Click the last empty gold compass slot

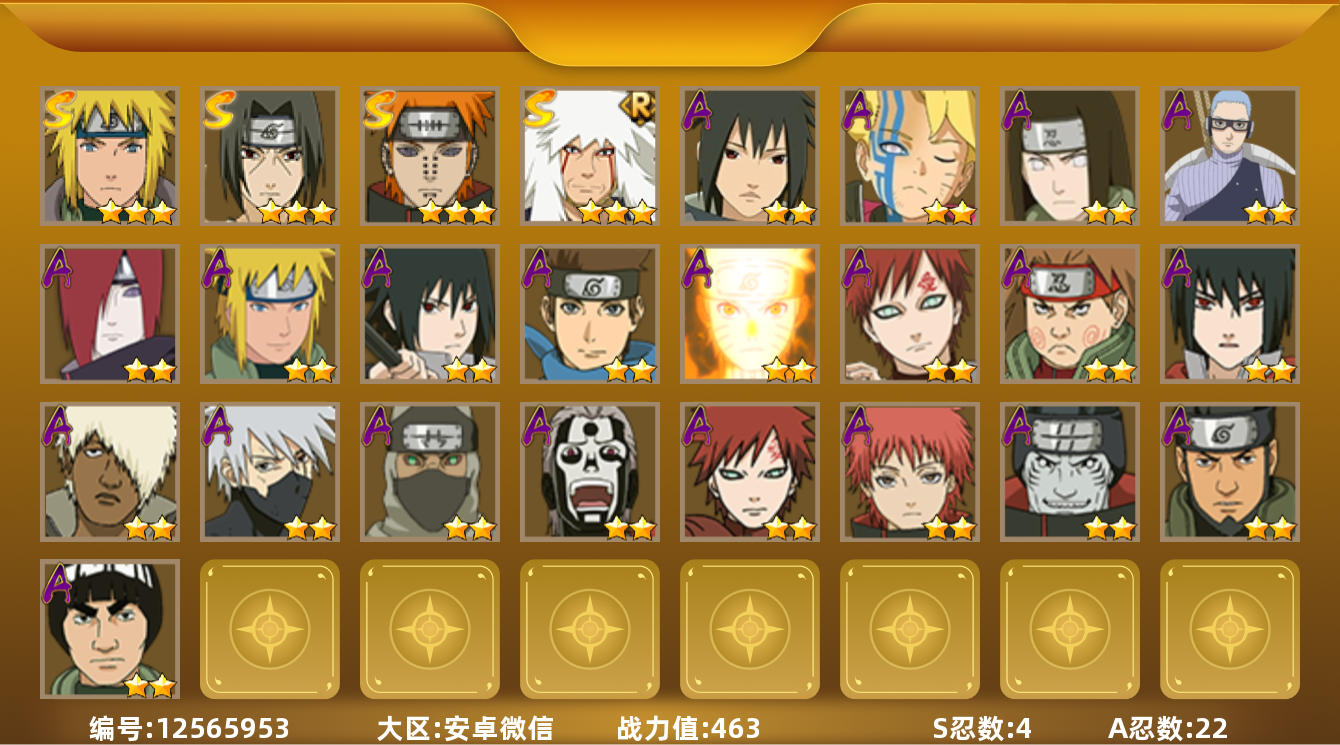coord(1230,629)
